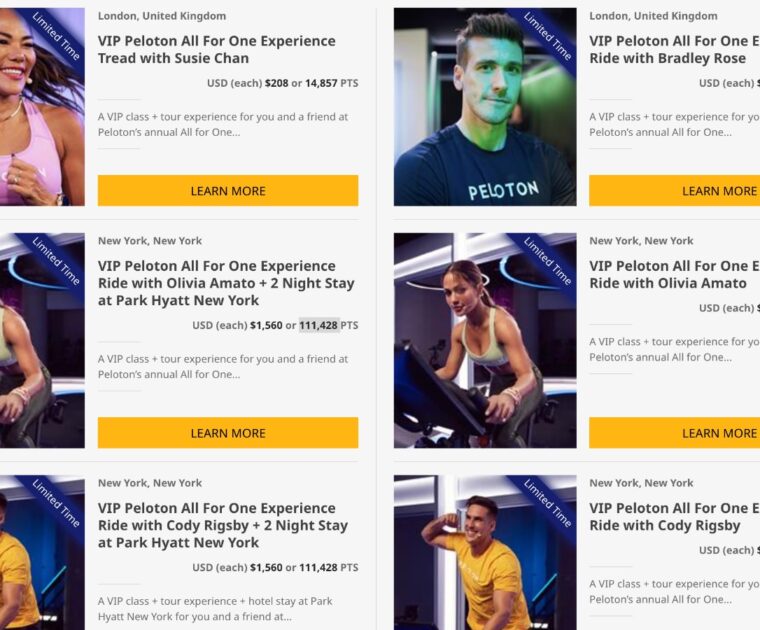Open the Olivia Amato cycling photo
The width and height of the screenshot is (760, 630).
pyautogui.click(x=485, y=340)
